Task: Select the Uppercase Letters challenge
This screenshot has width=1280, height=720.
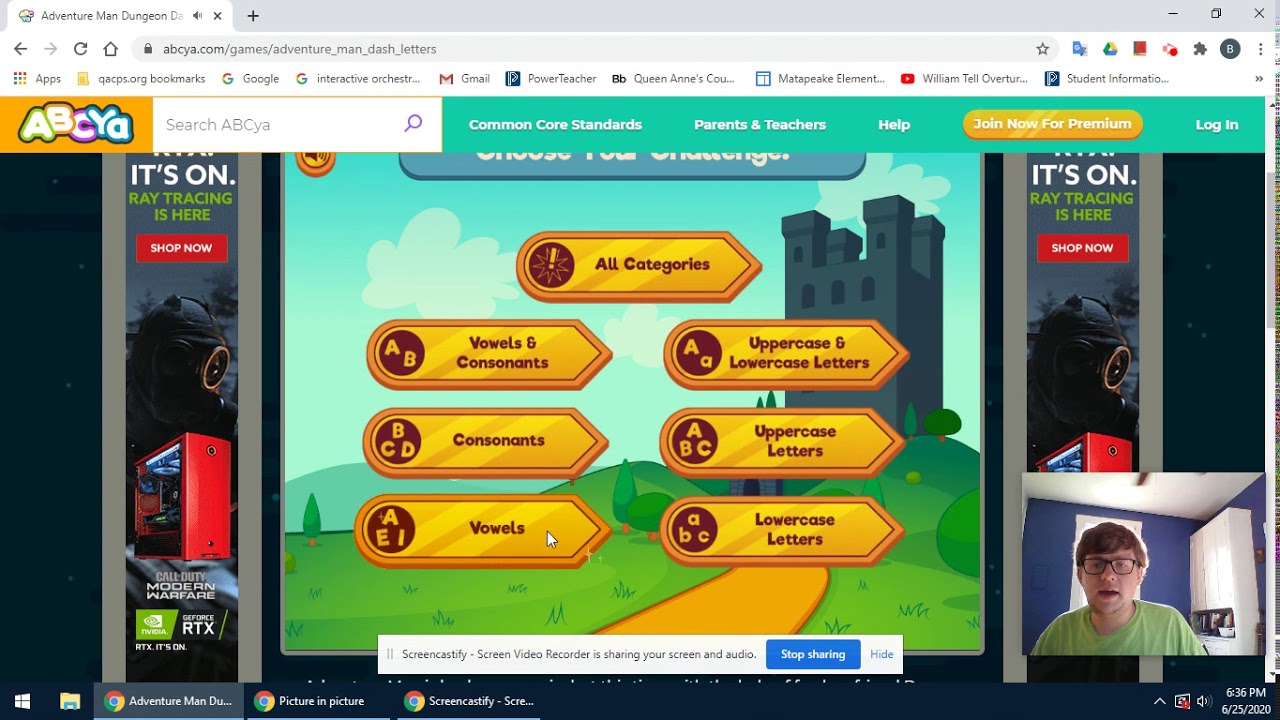Action: [x=783, y=442]
